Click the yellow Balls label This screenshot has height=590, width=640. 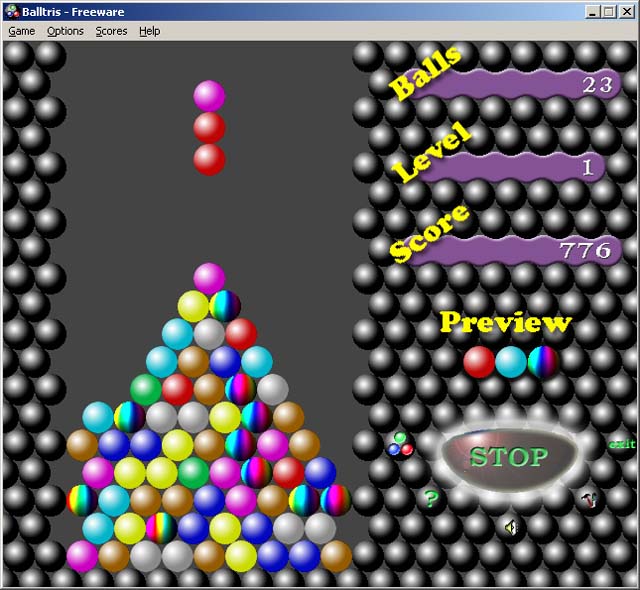[x=425, y=73]
